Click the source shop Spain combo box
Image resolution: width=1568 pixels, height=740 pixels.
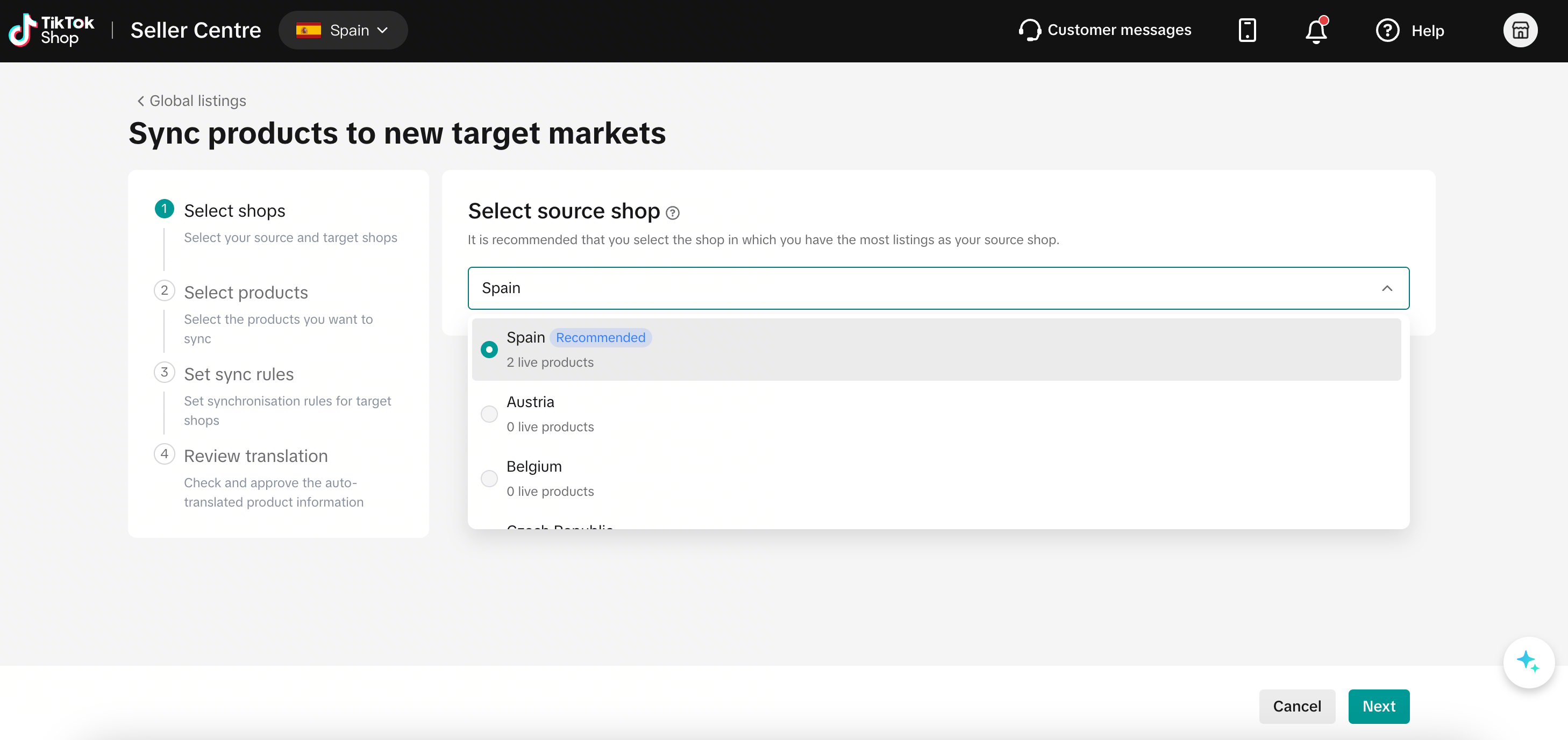(x=938, y=288)
